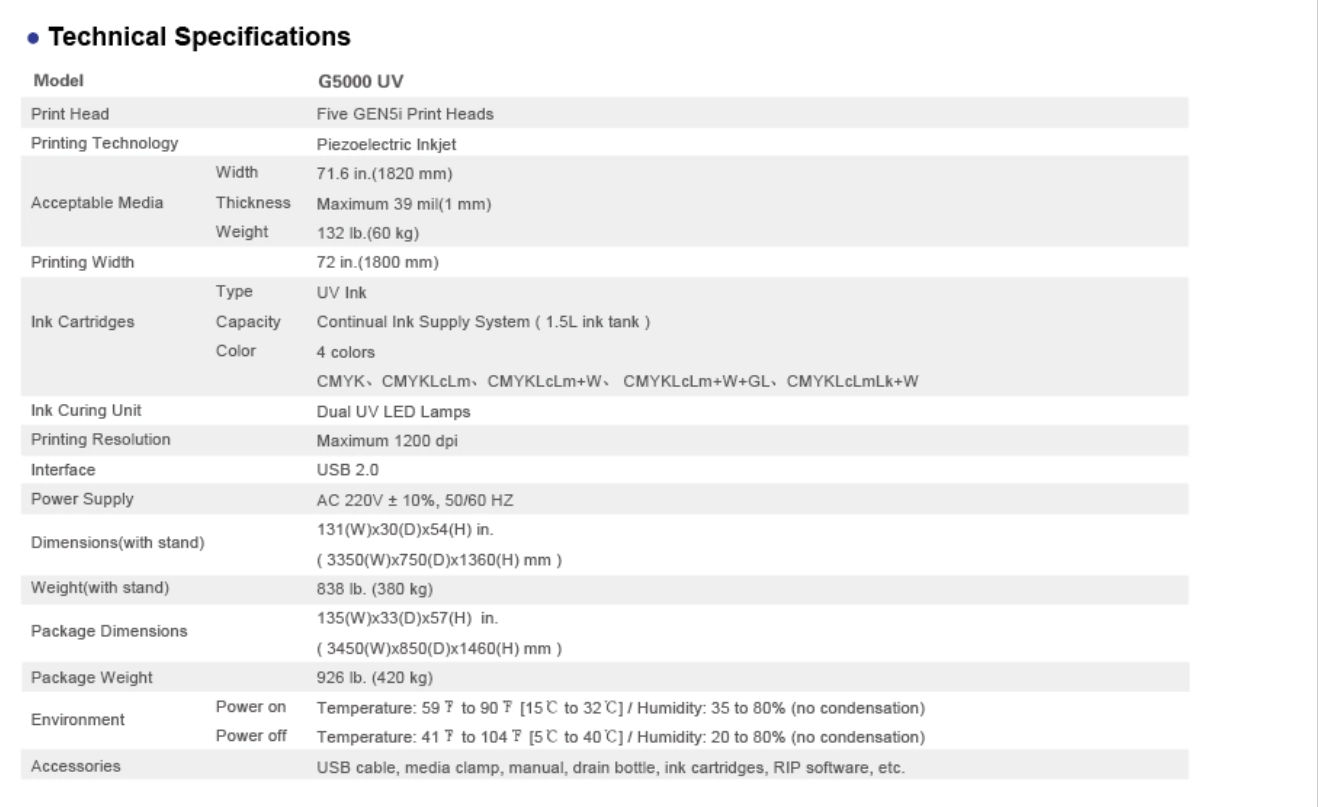
Task: Click the Accessories list text
Action: (x=610, y=767)
